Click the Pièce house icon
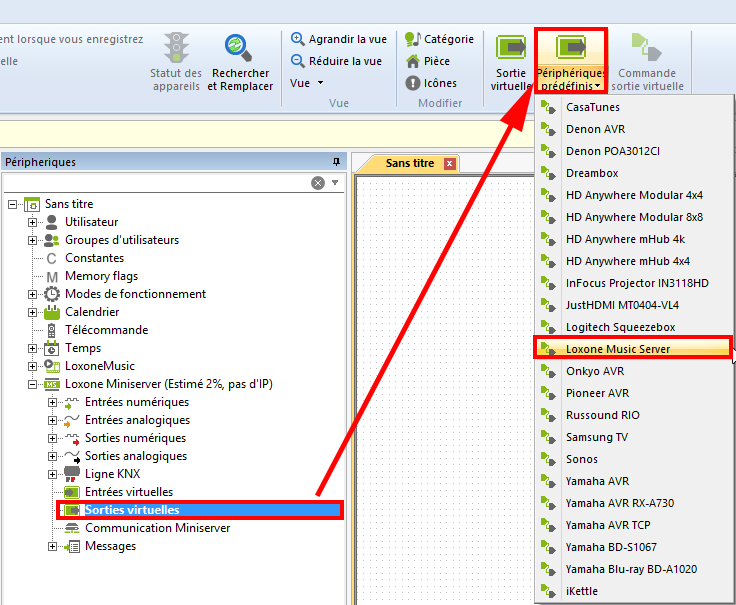 coord(413,61)
